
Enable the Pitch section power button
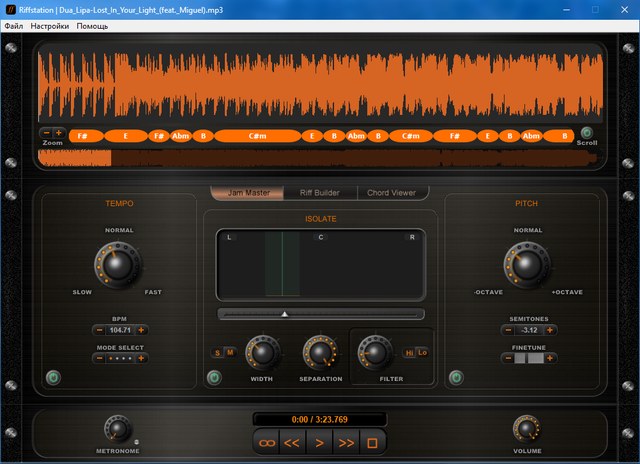click(456, 377)
